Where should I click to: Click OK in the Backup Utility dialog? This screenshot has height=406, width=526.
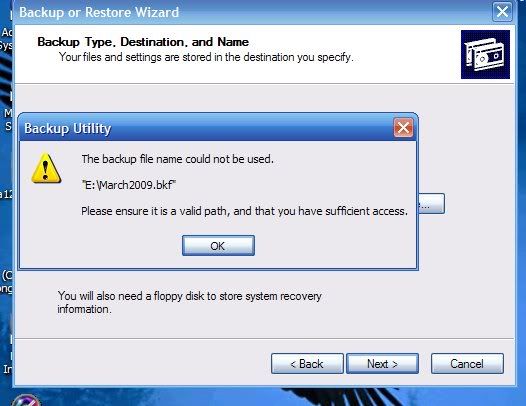218,246
